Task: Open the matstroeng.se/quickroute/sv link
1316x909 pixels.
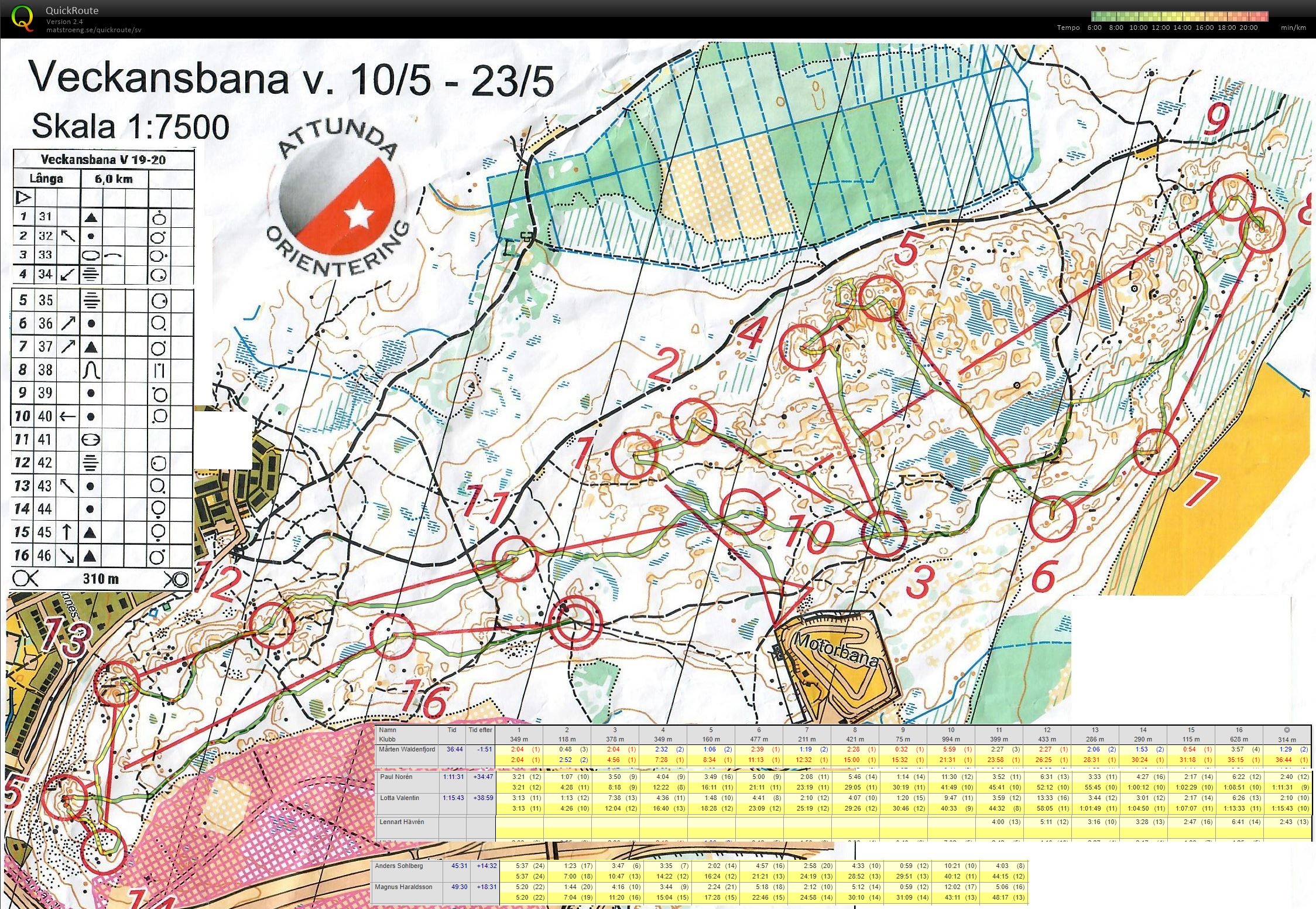Action: click(94, 30)
